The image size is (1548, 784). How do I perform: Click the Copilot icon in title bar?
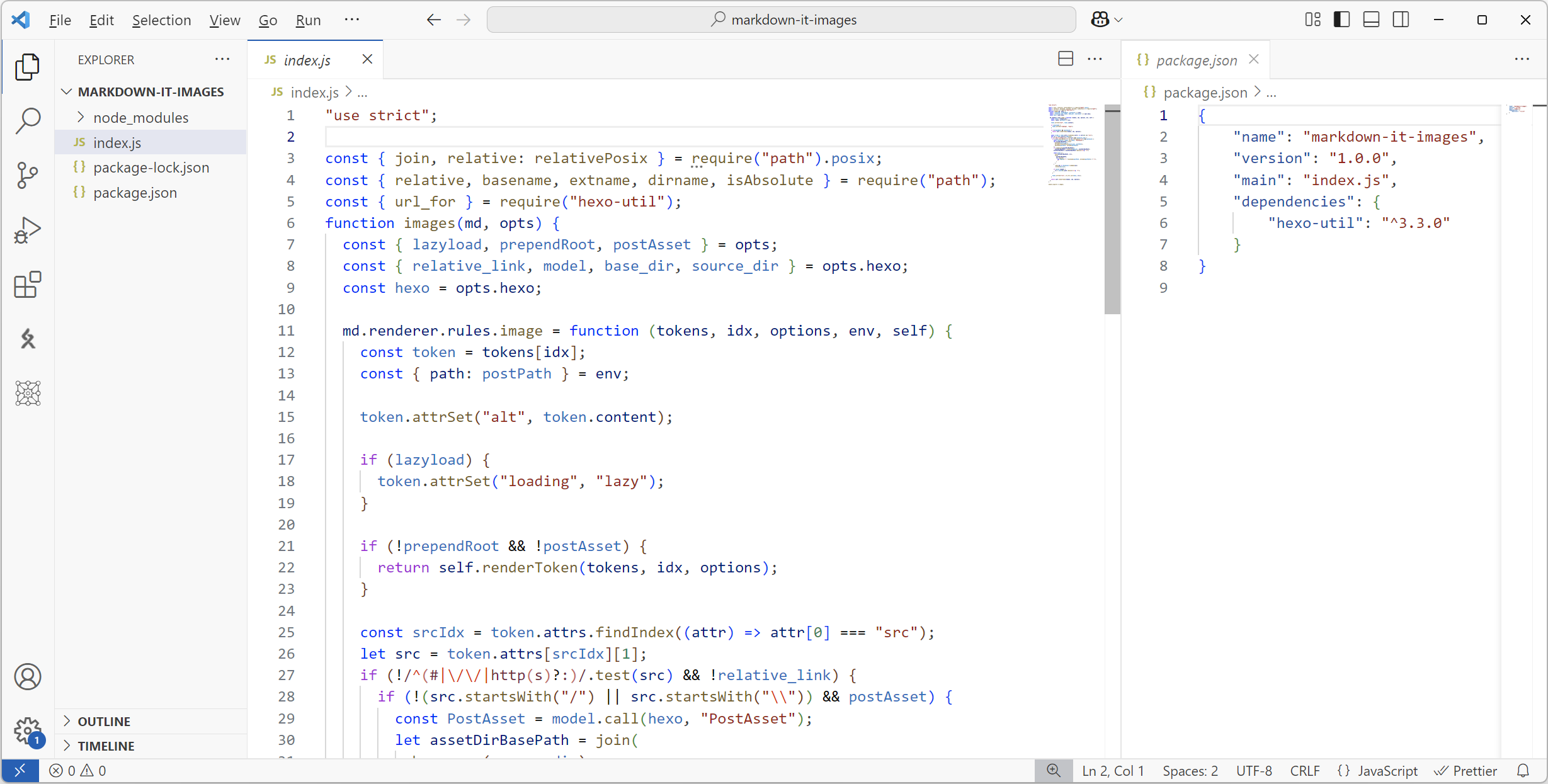coord(1100,20)
